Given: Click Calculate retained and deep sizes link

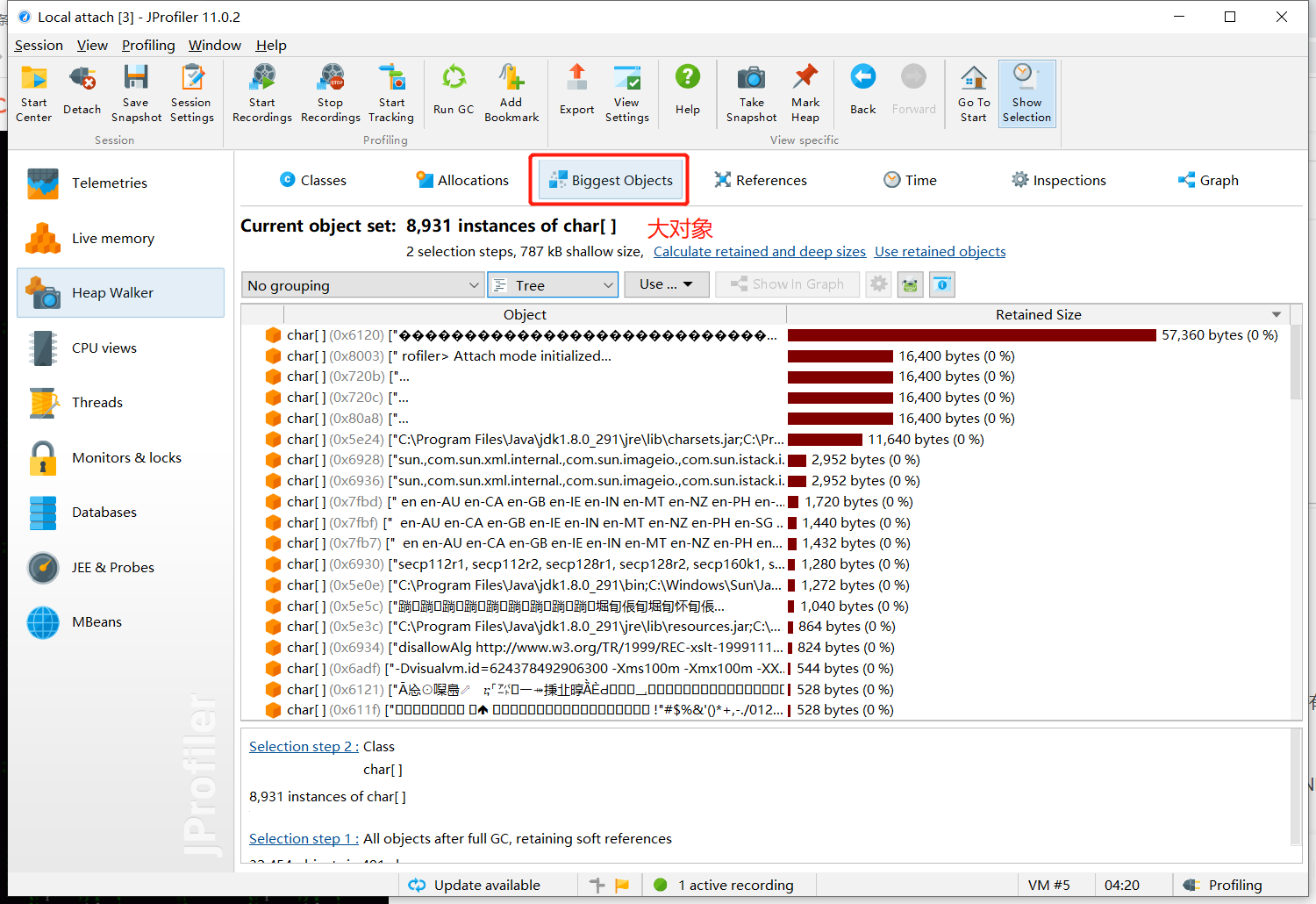Looking at the screenshot, I should (758, 251).
